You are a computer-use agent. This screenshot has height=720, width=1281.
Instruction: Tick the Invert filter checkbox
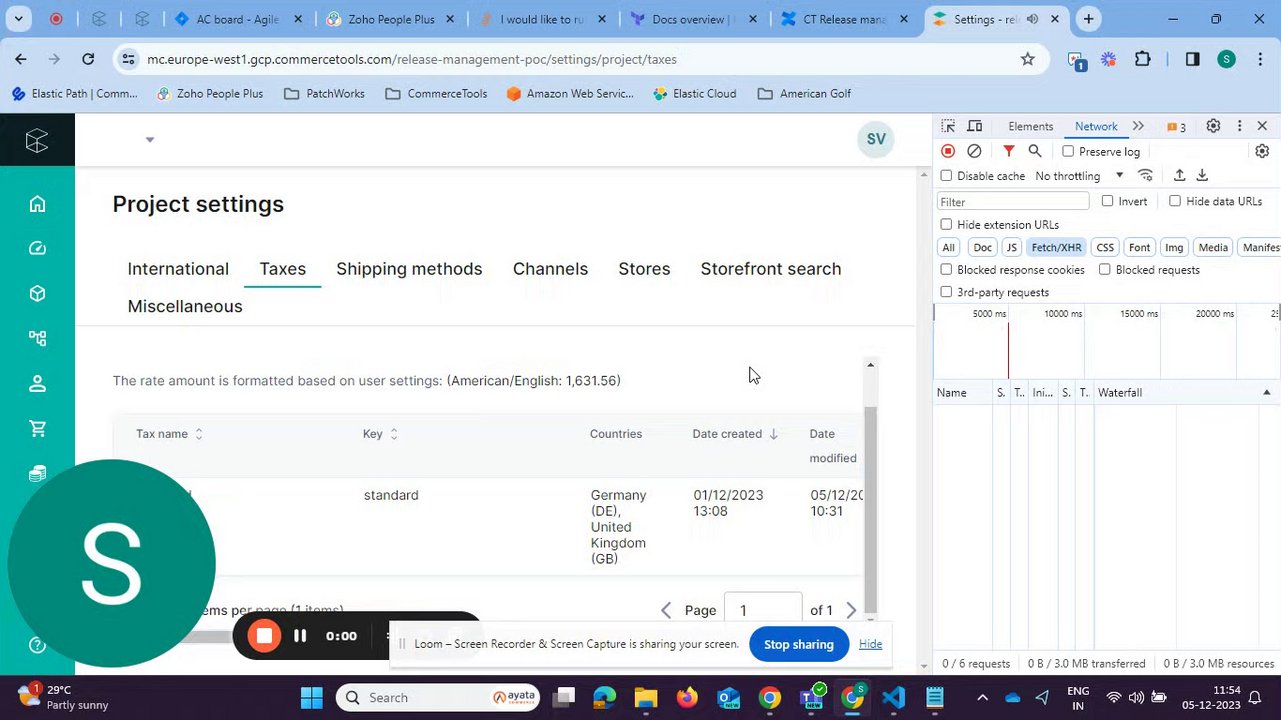(1107, 201)
